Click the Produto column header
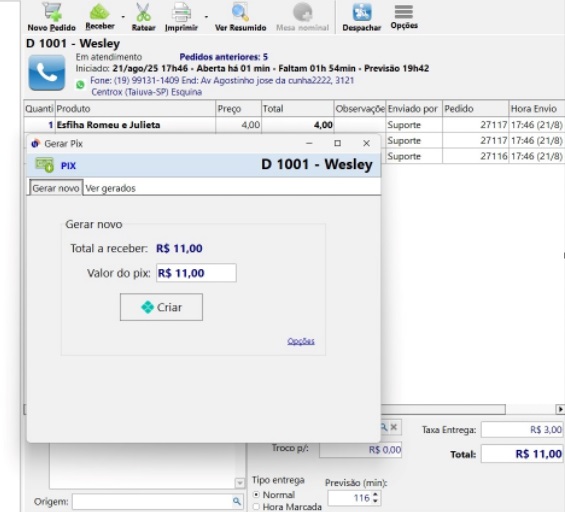Viewport: 565px width, 512px height. pyautogui.click(x=135, y=108)
